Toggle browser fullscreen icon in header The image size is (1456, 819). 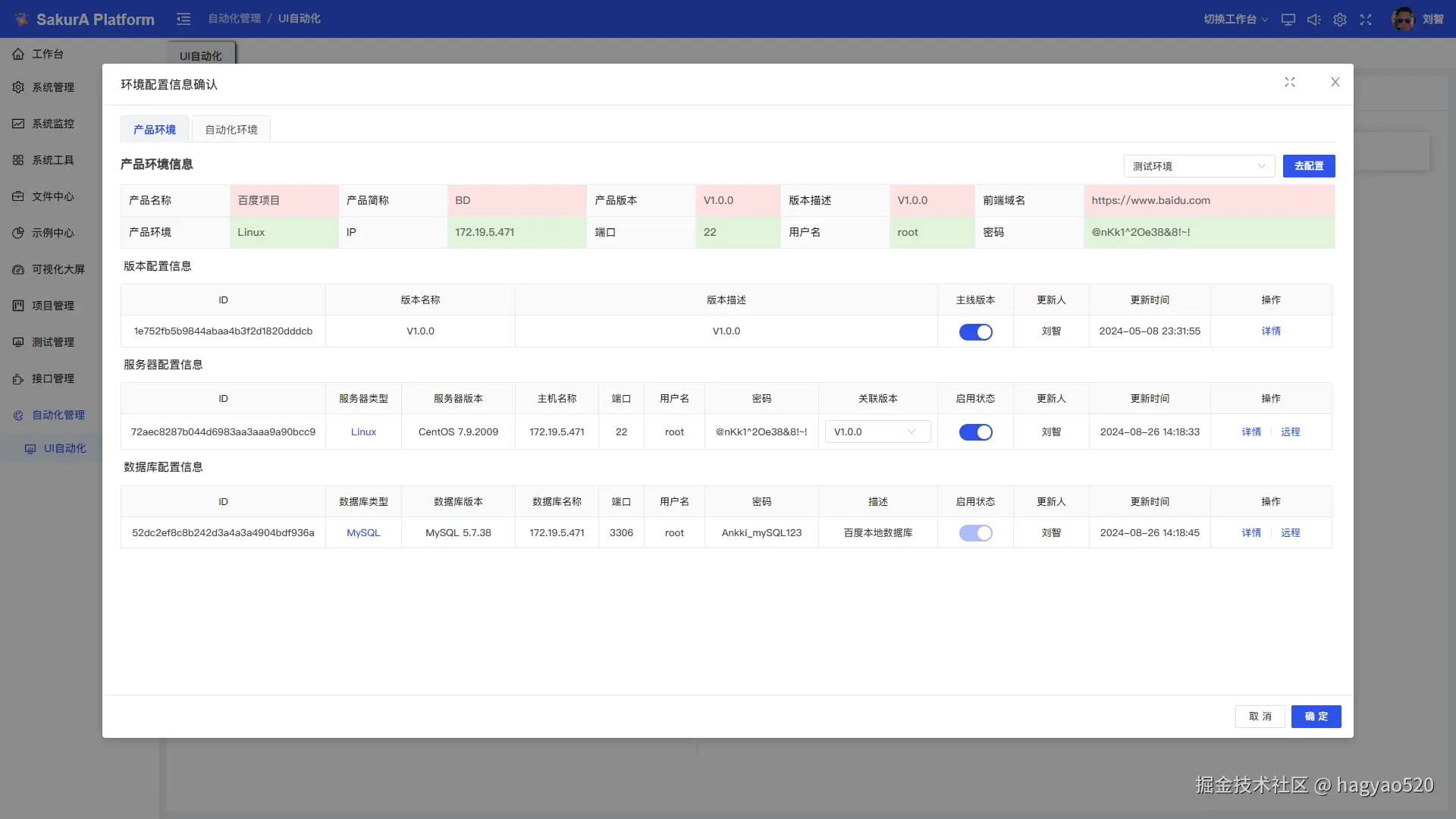tap(1366, 20)
